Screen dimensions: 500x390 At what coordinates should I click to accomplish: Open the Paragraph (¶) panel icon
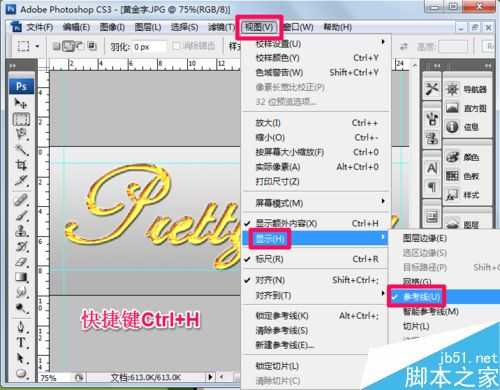[x=432, y=187]
